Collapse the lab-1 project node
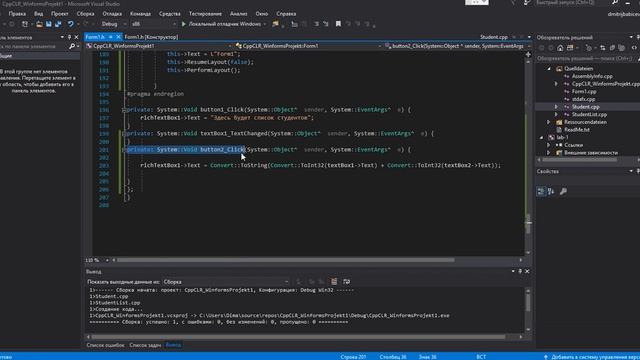The width and height of the screenshot is (640, 360). (x=542, y=138)
